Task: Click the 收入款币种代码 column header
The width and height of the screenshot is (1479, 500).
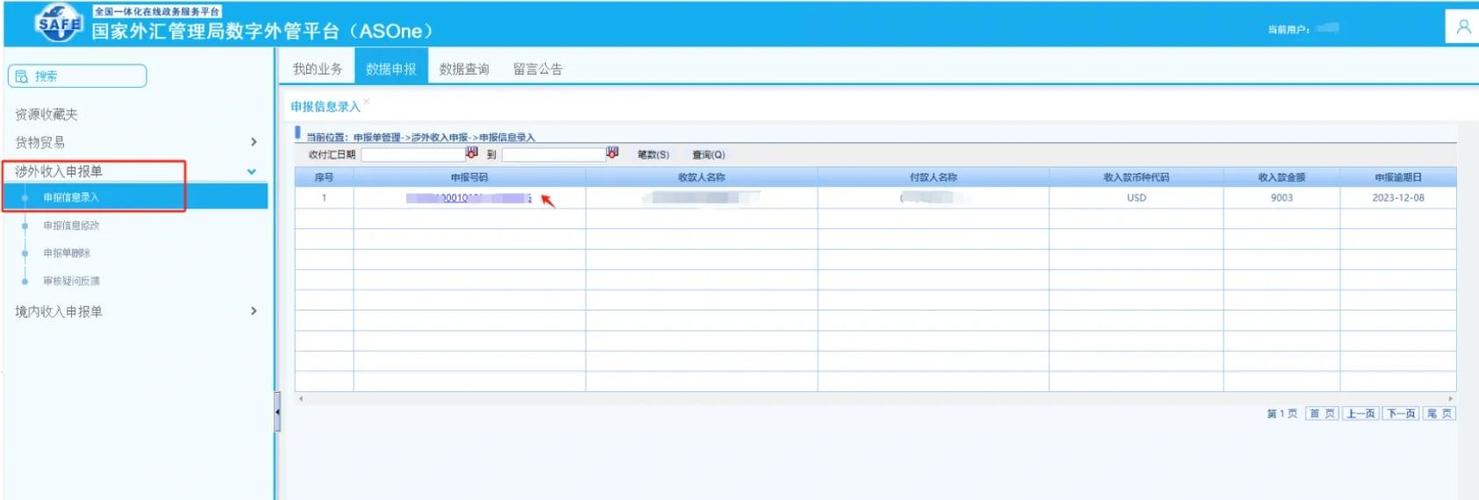Action: pos(1136,177)
